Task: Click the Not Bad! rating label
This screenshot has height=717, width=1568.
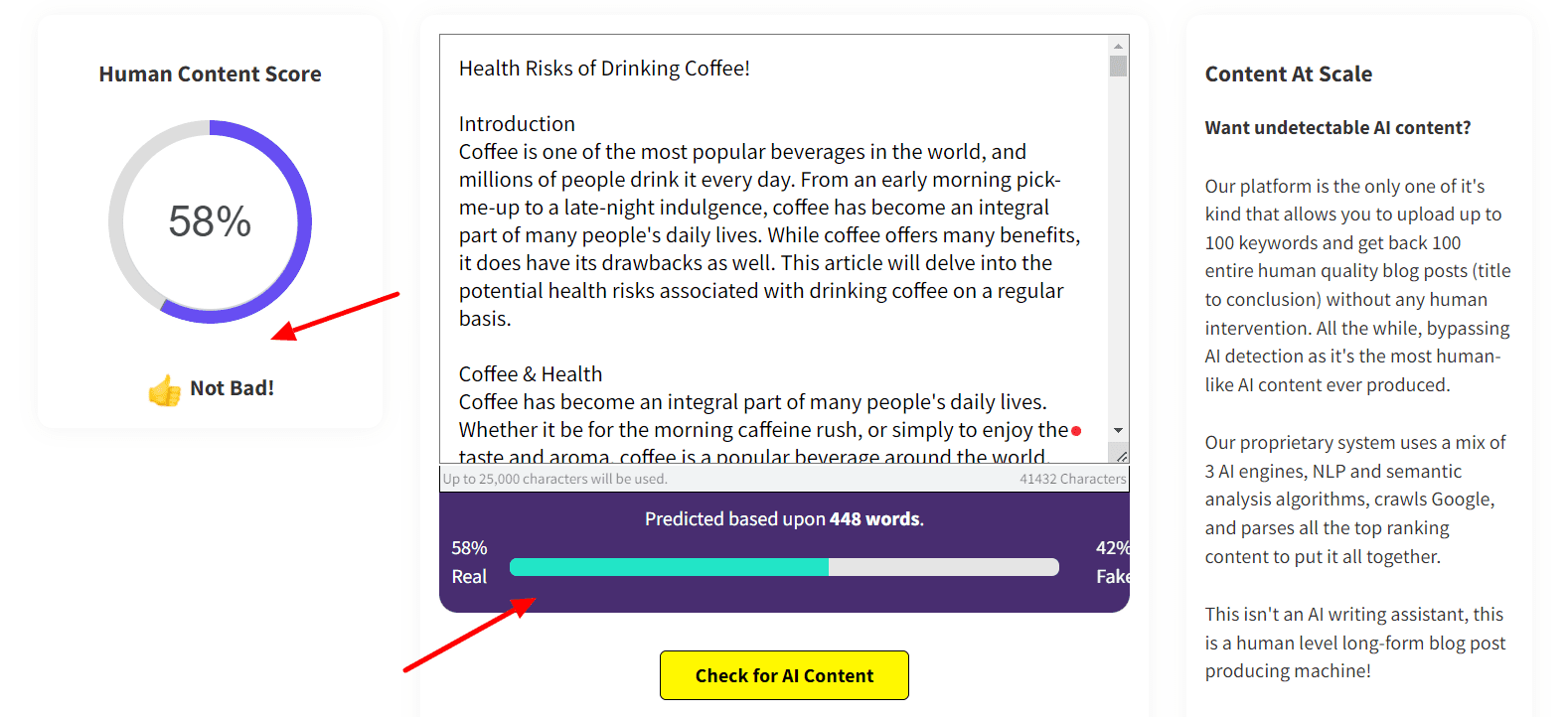Action: tap(232, 388)
